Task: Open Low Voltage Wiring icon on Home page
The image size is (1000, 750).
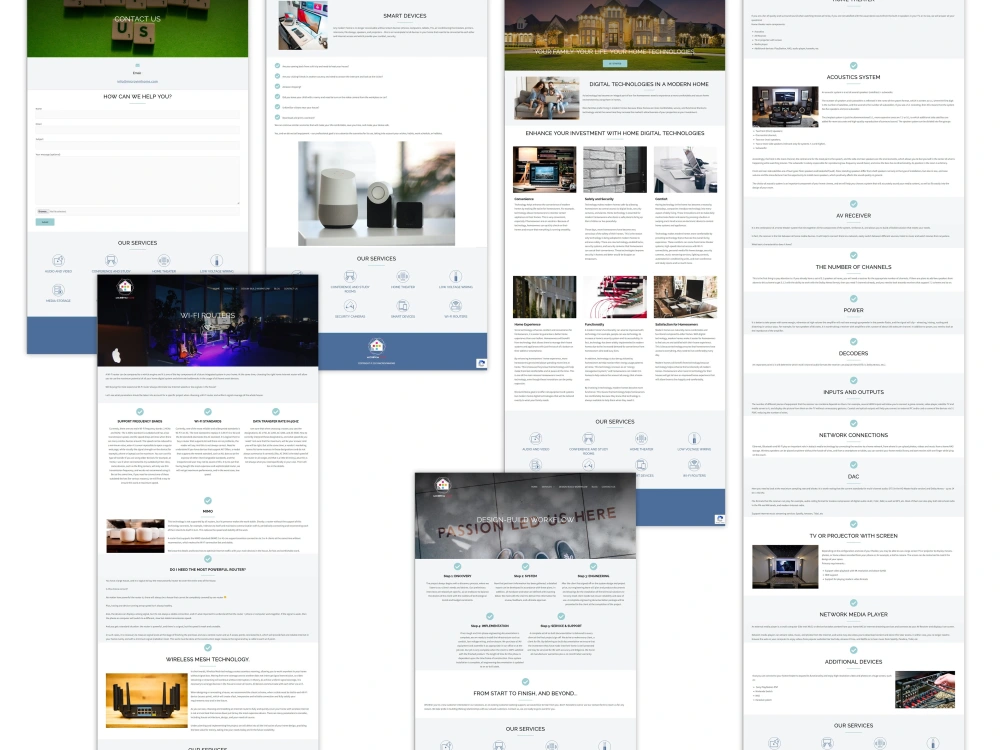Action: [694, 439]
